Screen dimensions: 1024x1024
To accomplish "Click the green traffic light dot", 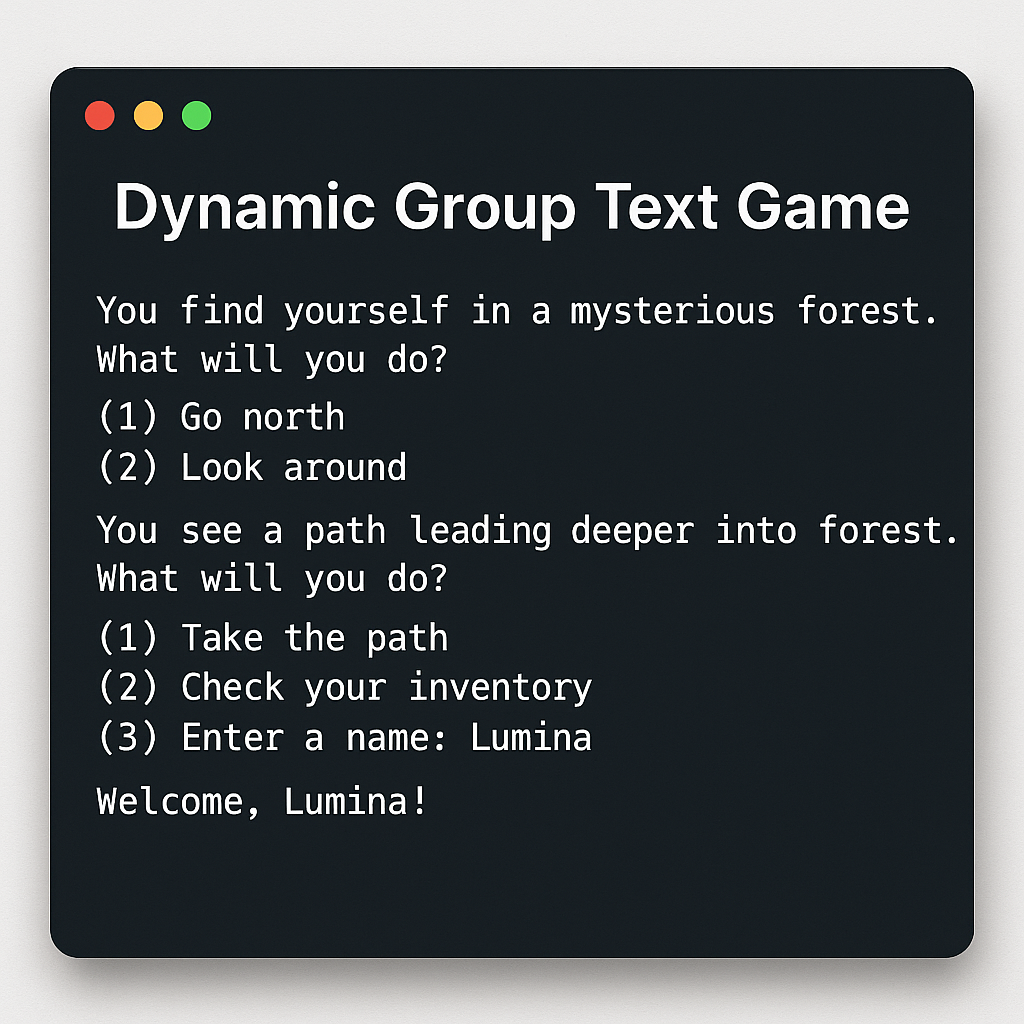I will (x=196, y=115).
